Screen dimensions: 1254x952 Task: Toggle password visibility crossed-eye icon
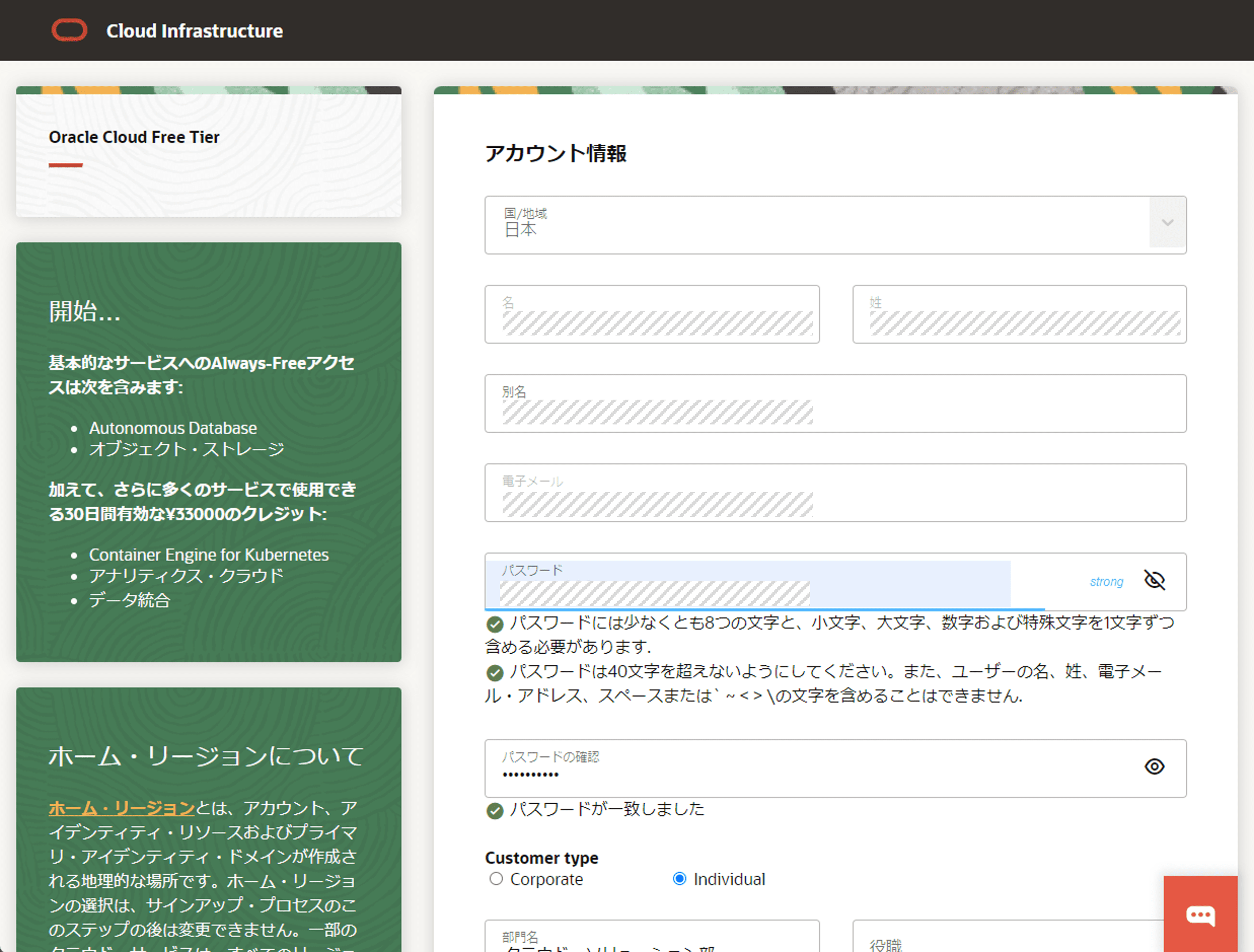pos(1154,580)
